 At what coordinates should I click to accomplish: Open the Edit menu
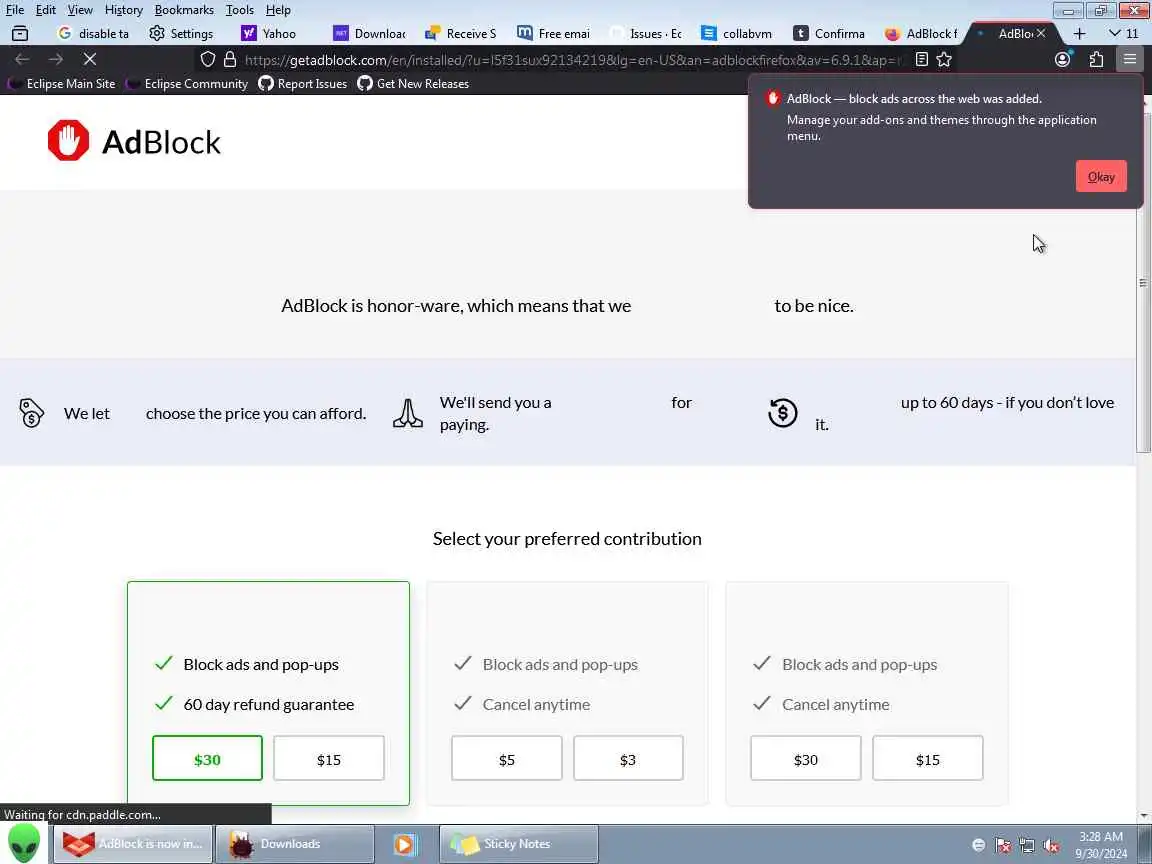46,10
